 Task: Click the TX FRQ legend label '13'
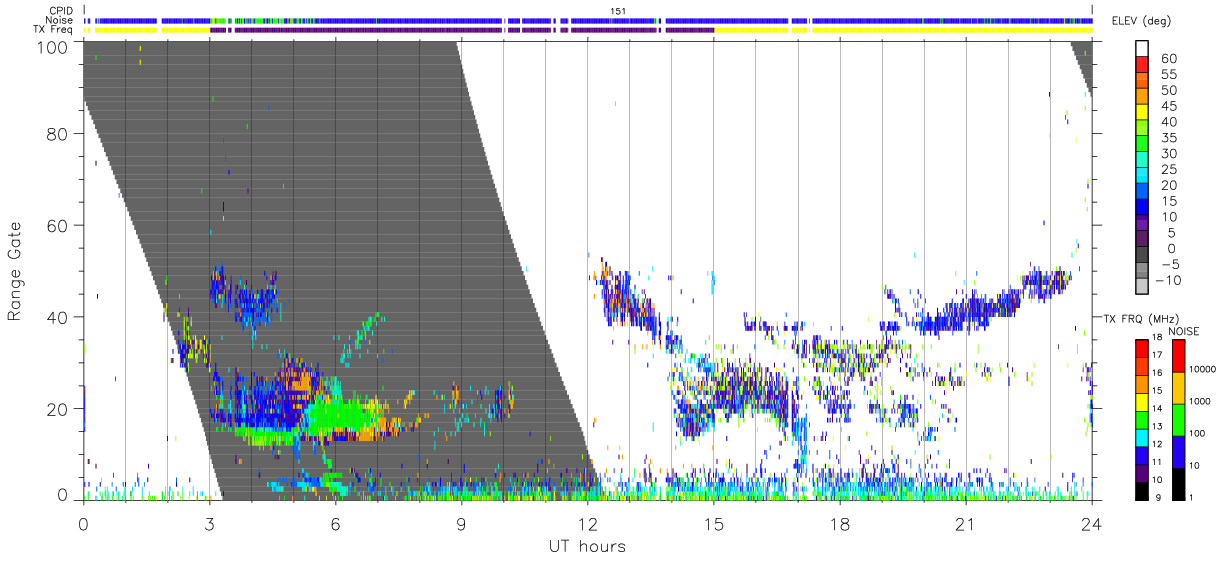pyautogui.click(x=1157, y=427)
